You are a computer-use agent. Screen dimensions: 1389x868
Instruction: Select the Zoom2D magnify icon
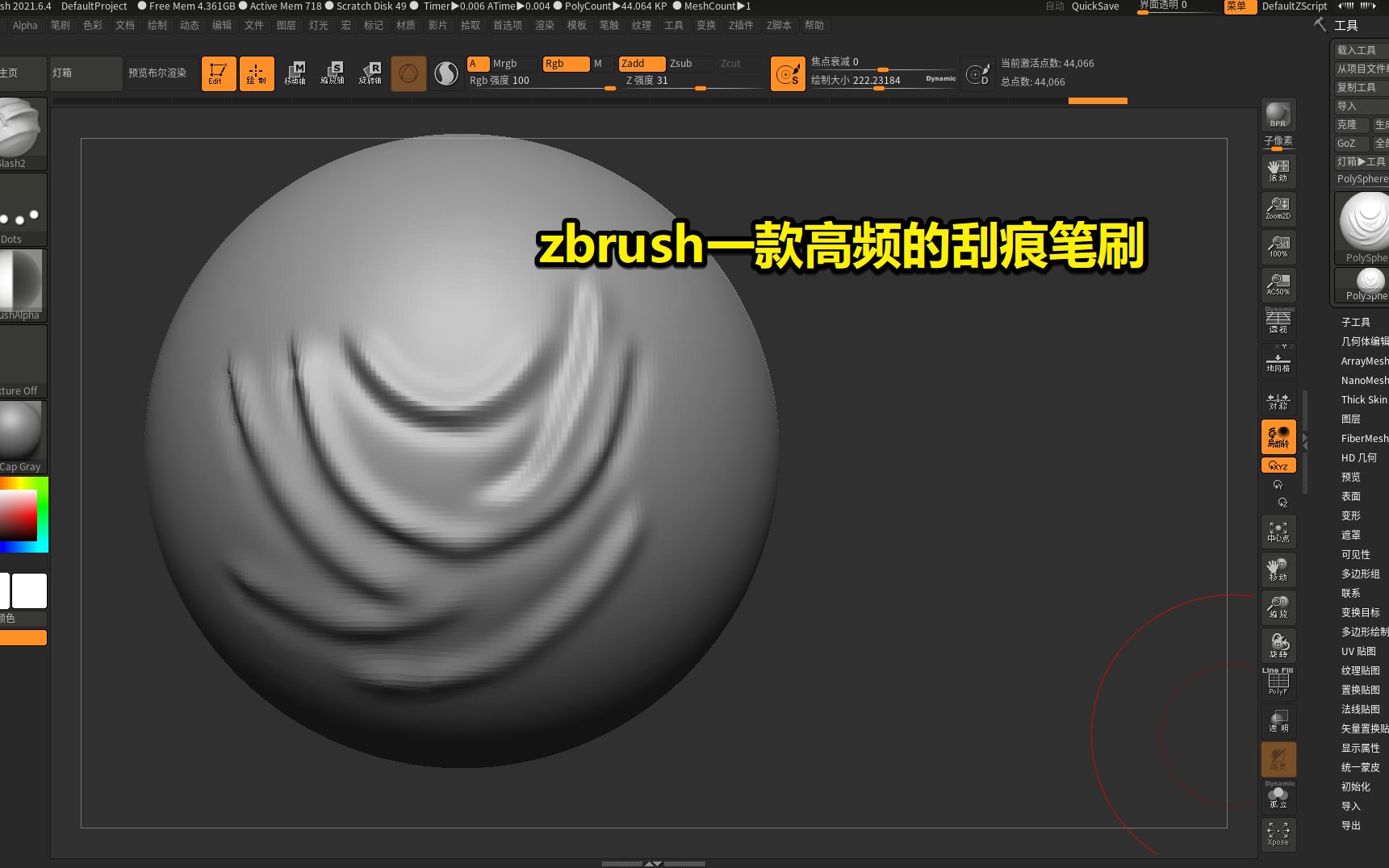coord(1278,207)
